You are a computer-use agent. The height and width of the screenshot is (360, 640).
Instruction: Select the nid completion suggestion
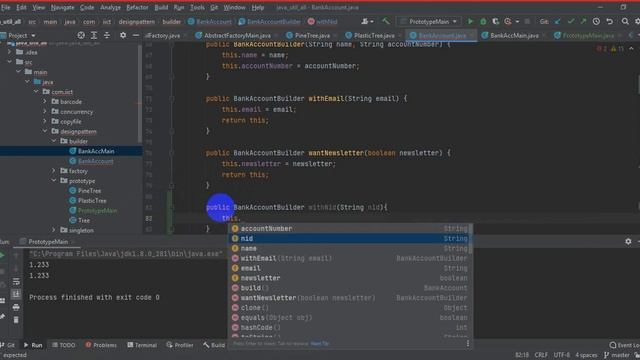point(350,238)
